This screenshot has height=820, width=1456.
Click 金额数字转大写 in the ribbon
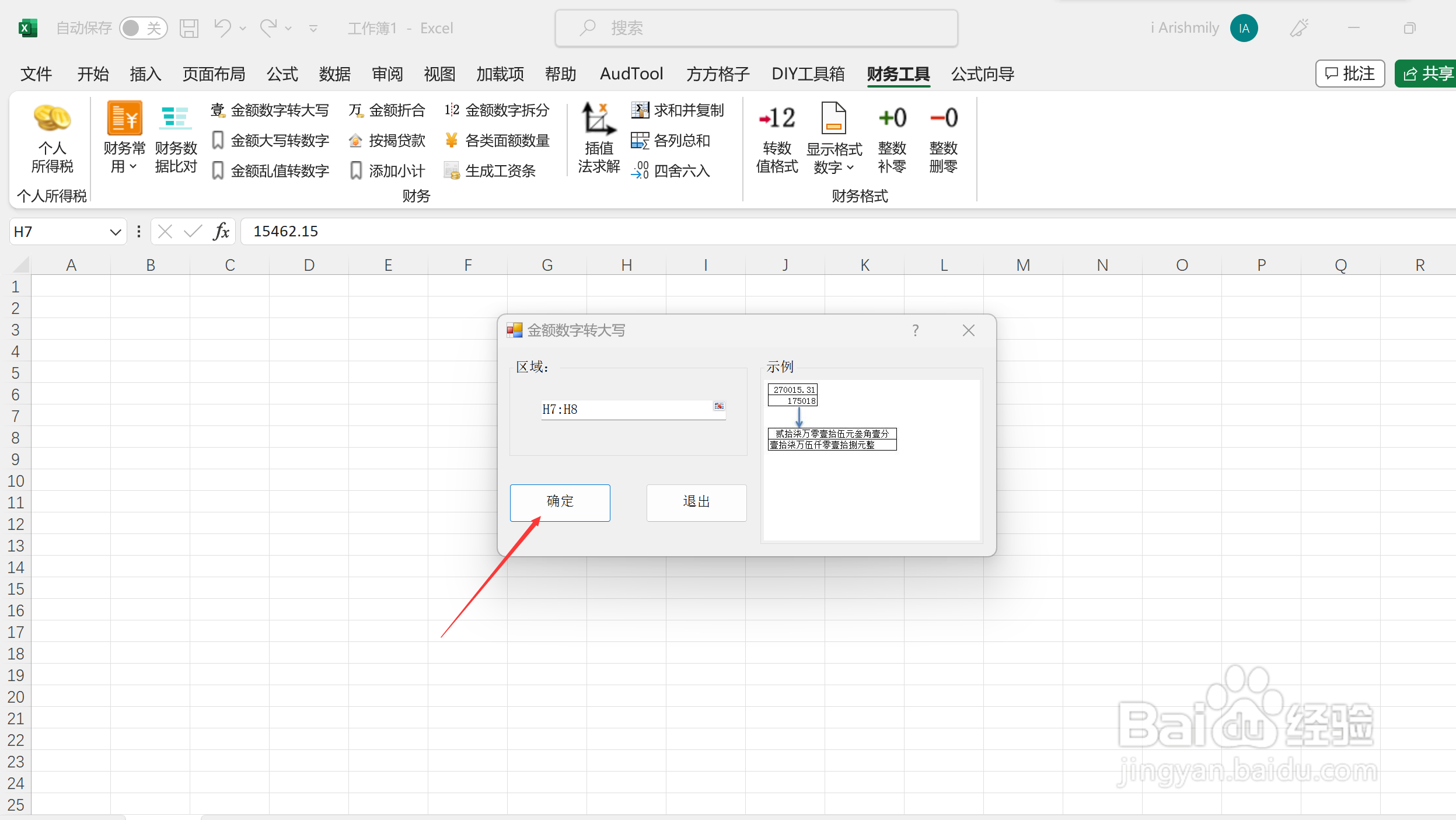pyautogui.click(x=270, y=110)
